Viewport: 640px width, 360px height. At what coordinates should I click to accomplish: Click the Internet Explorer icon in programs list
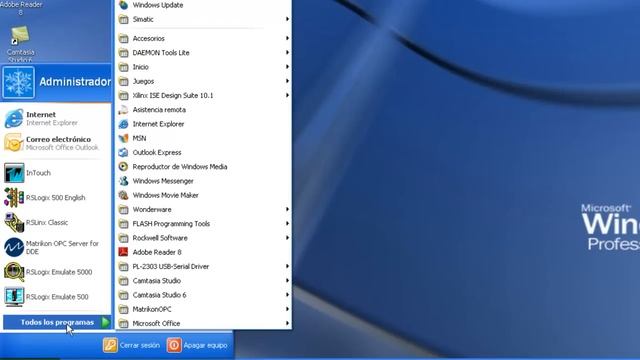(x=123, y=124)
